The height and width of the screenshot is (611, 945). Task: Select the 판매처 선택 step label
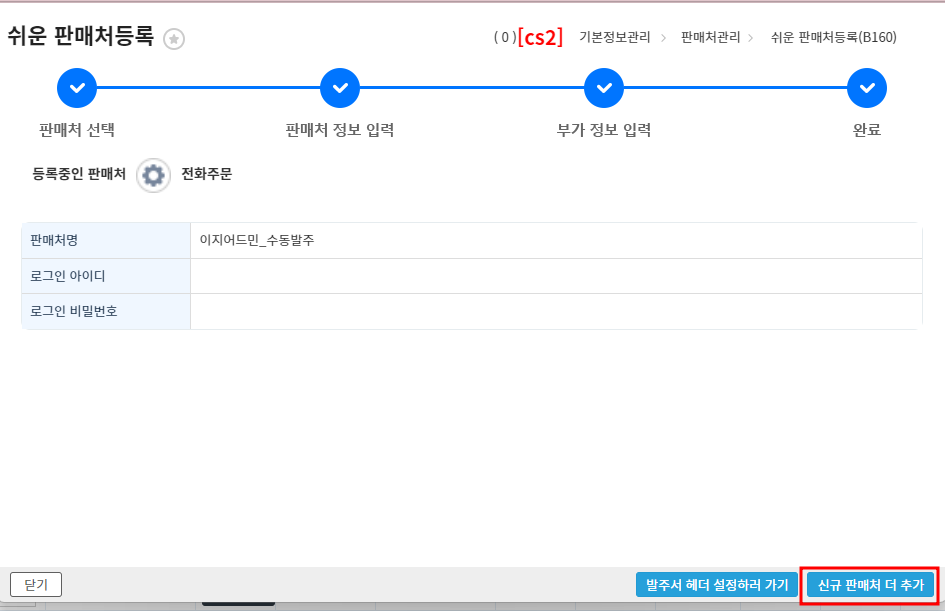coord(77,130)
